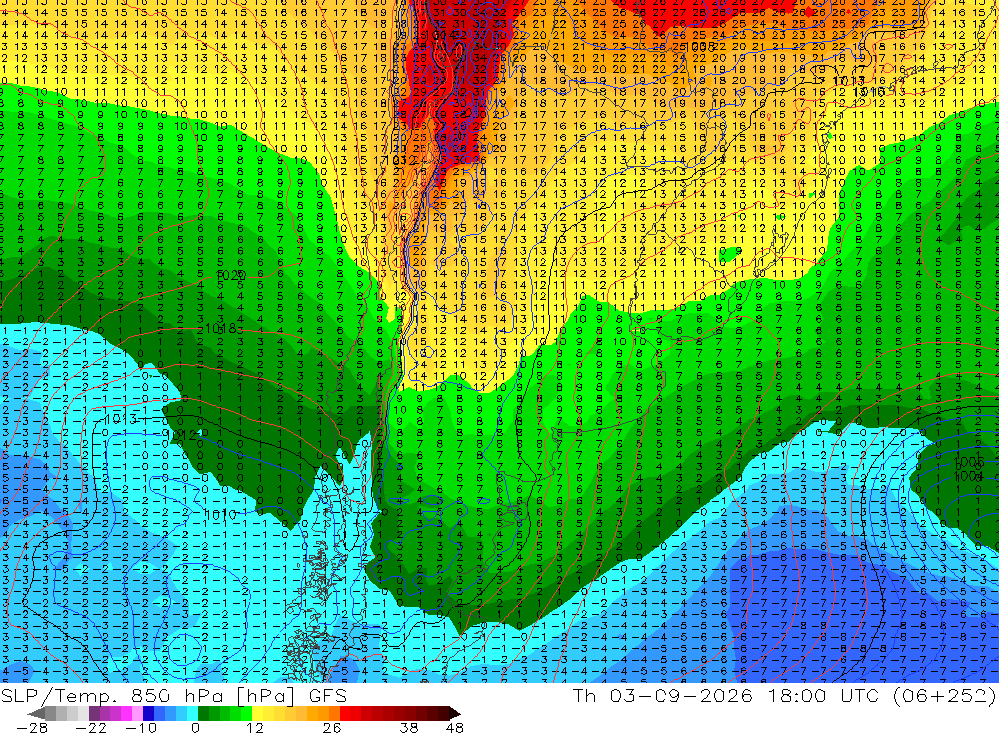
Task: Click the 48 value on the color scale
Action: click(x=454, y=727)
